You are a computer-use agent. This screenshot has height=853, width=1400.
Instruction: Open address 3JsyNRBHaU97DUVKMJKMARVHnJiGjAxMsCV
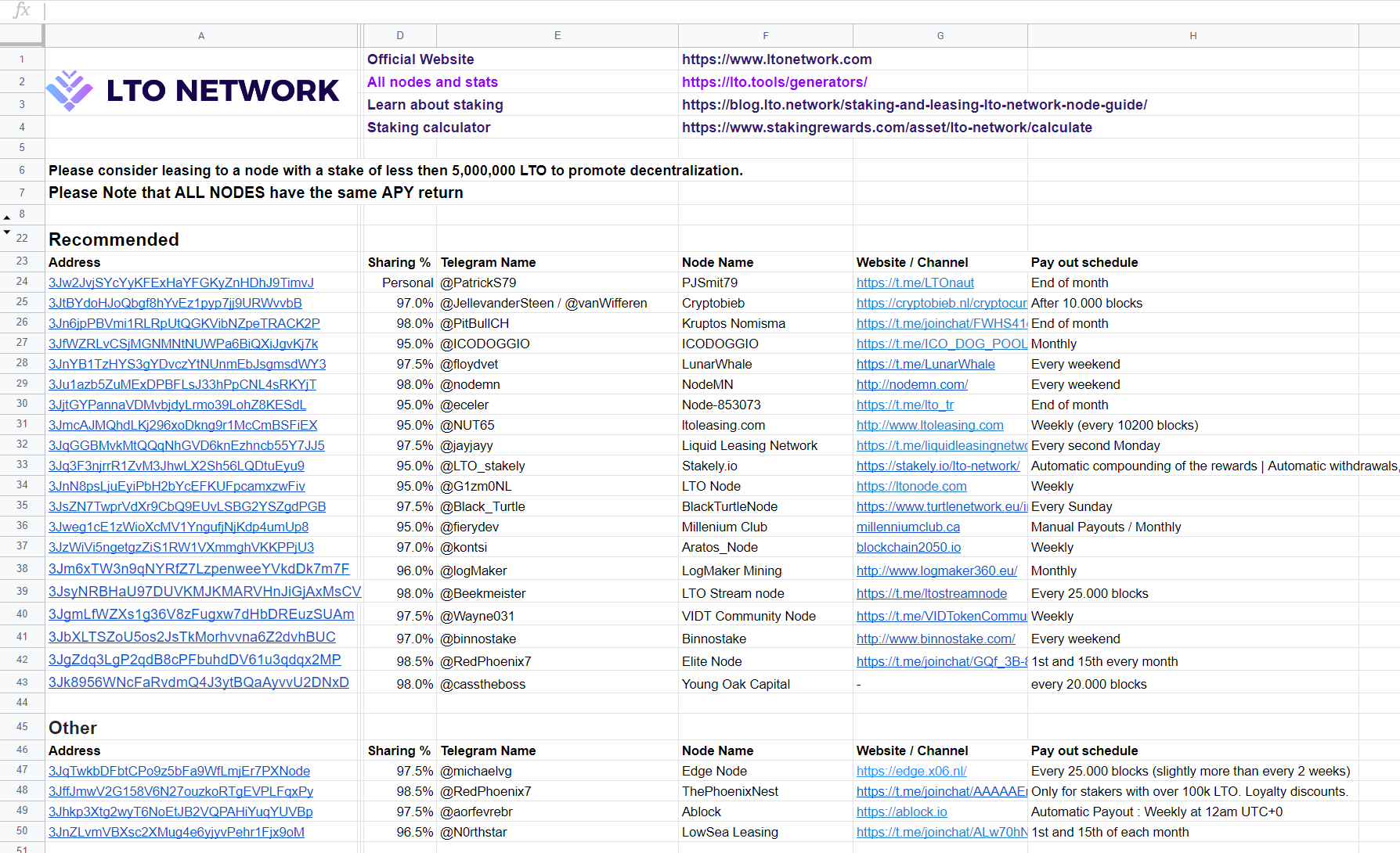pyautogui.click(x=204, y=592)
